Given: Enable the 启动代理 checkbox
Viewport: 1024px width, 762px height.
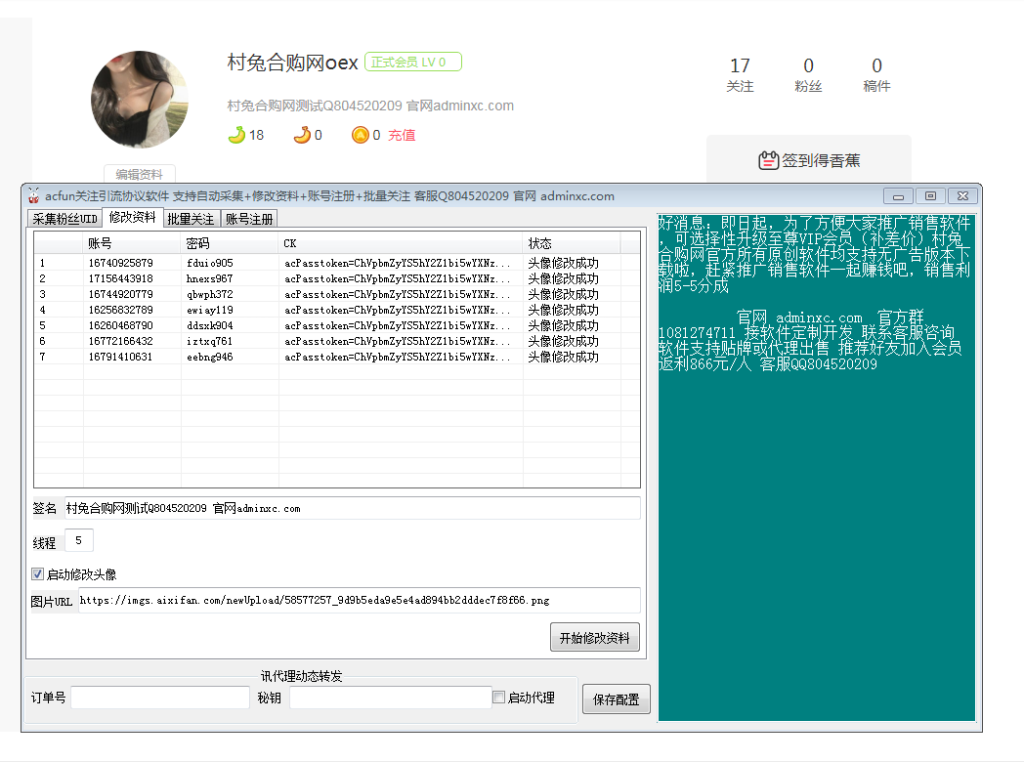Looking at the screenshot, I should tap(498, 698).
